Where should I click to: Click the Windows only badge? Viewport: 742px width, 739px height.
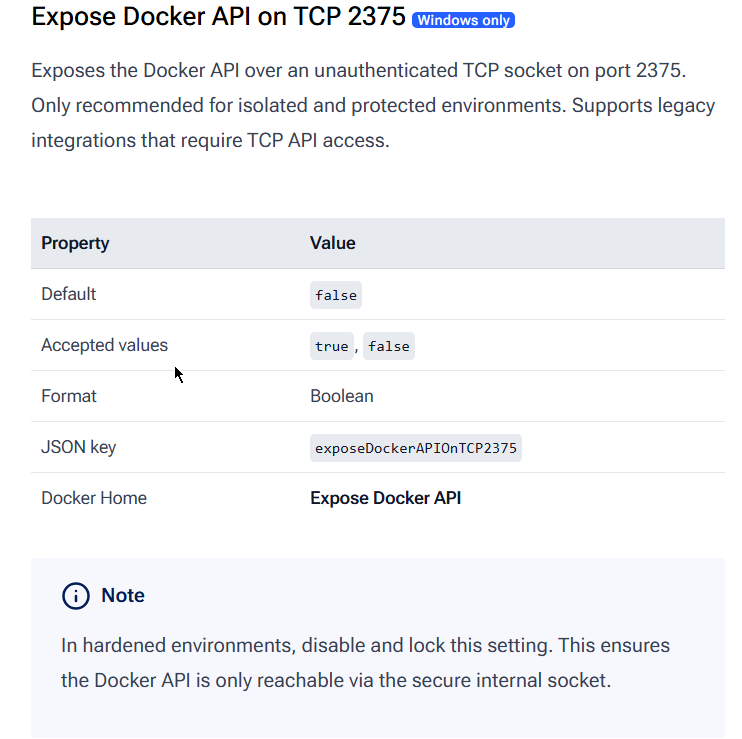[x=463, y=20]
